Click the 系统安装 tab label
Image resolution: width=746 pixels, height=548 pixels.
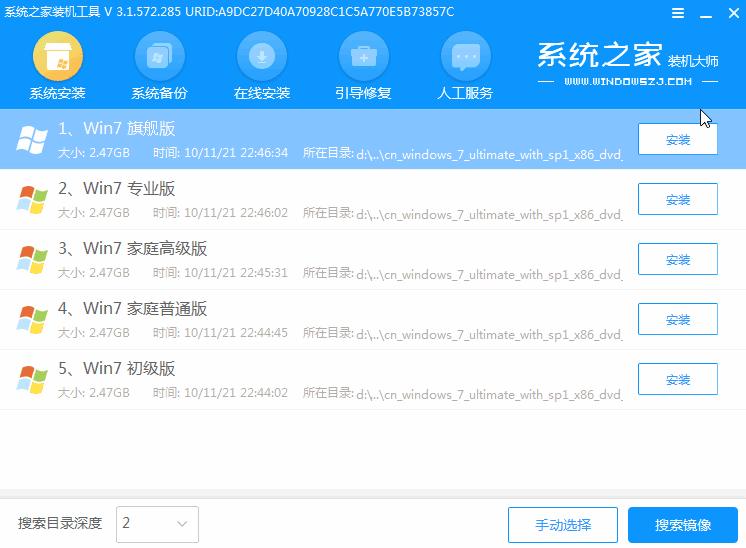click(58, 93)
